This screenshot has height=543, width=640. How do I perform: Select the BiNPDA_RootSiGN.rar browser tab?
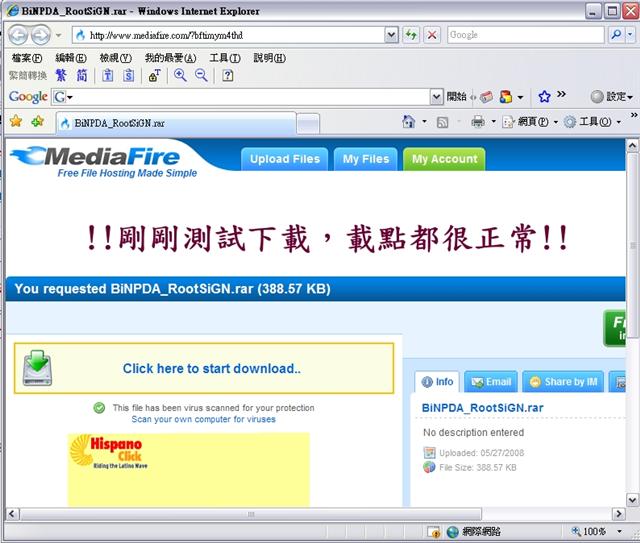click(x=176, y=123)
